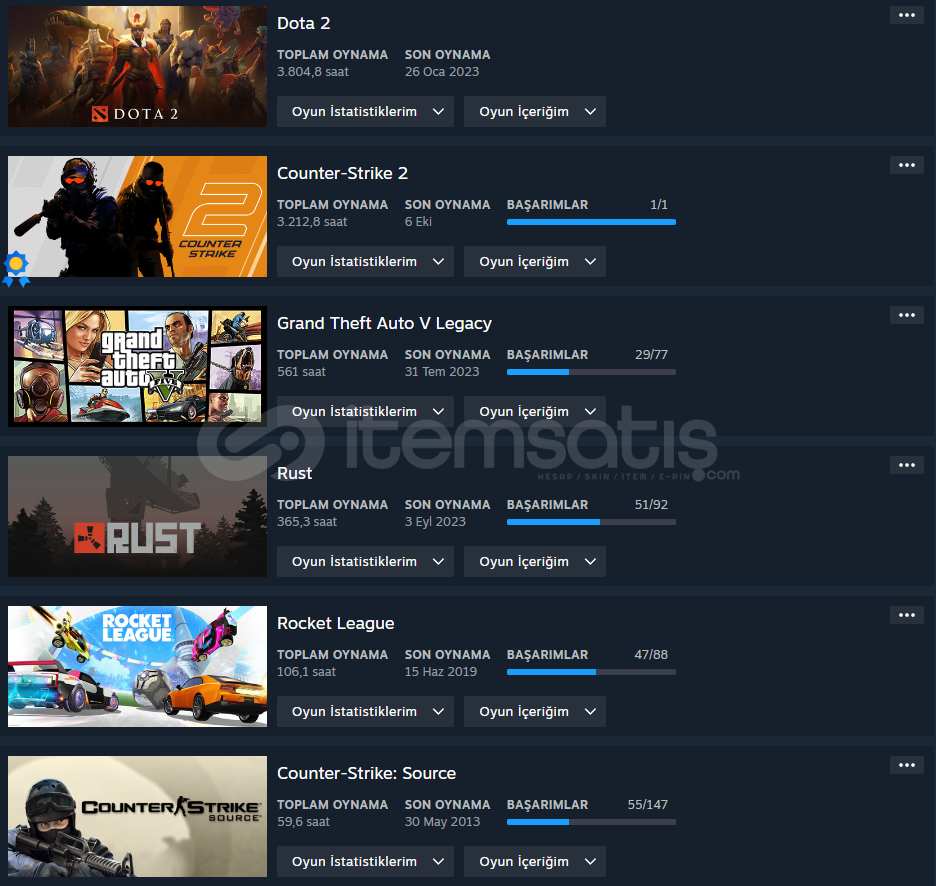Open the three-dot menu for Grand Theft Auto V
The image size is (936, 886).
(906, 315)
